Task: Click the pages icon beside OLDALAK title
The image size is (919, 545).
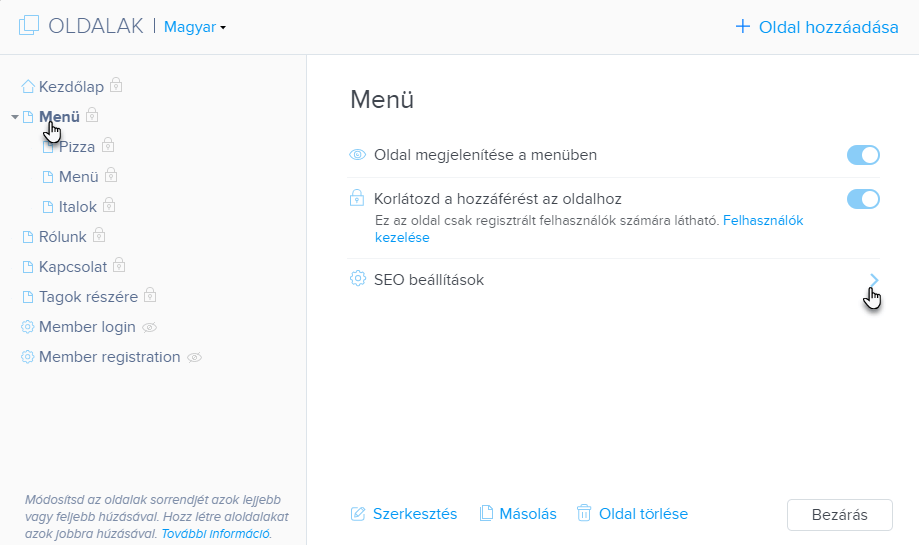Action: (x=29, y=26)
